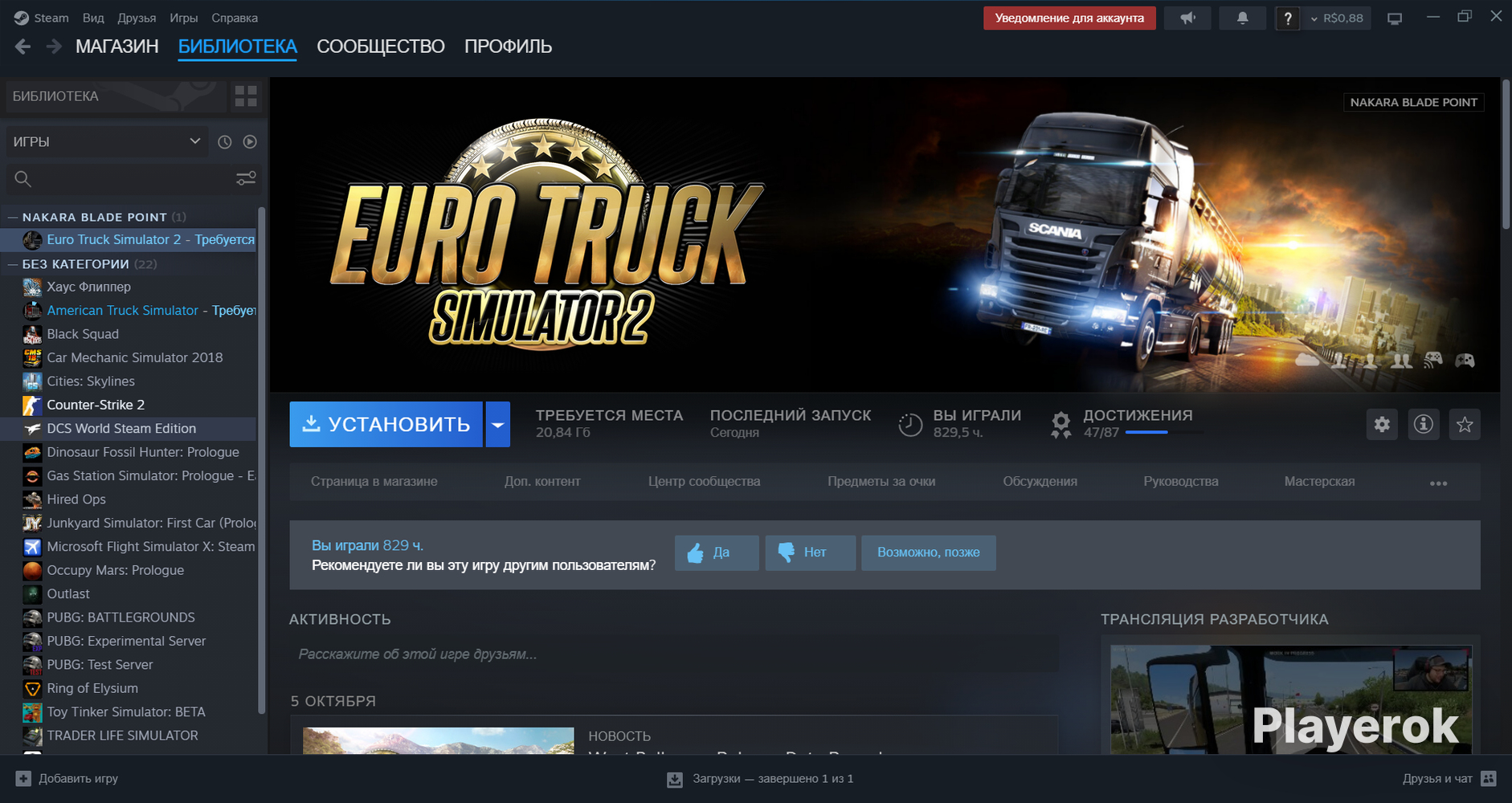Viewport: 1512px width, 803px height.
Task: Vote thumbs down 'Нет' recommendation
Action: point(809,552)
